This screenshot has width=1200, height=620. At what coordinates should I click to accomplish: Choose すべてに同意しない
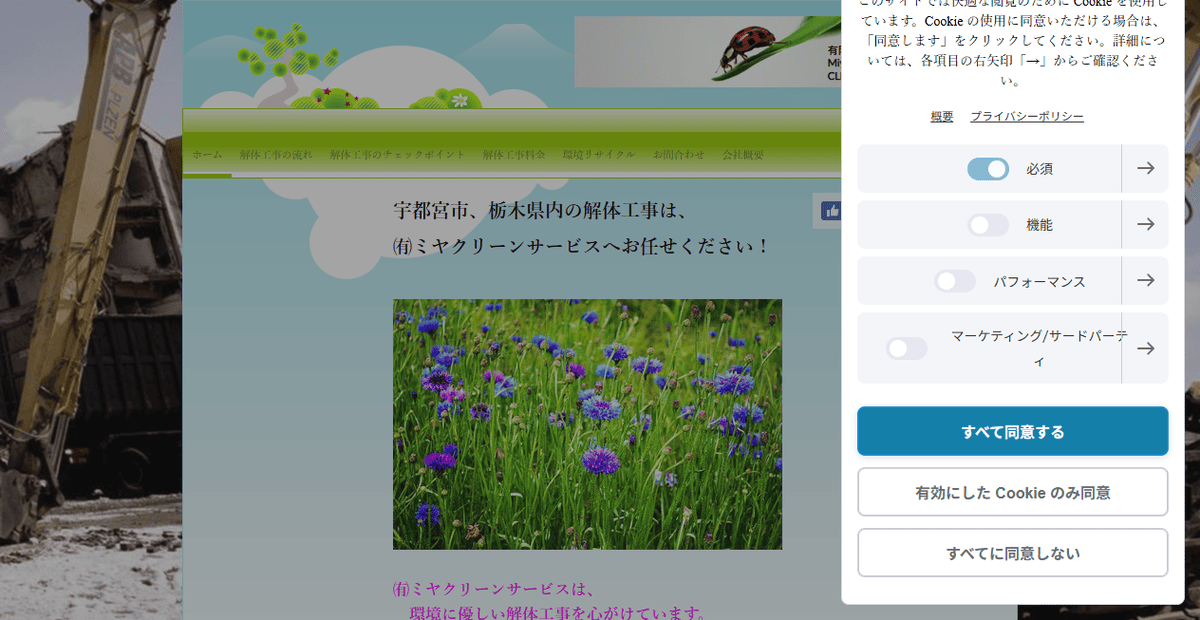pyautogui.click(x=1012, y=552)
